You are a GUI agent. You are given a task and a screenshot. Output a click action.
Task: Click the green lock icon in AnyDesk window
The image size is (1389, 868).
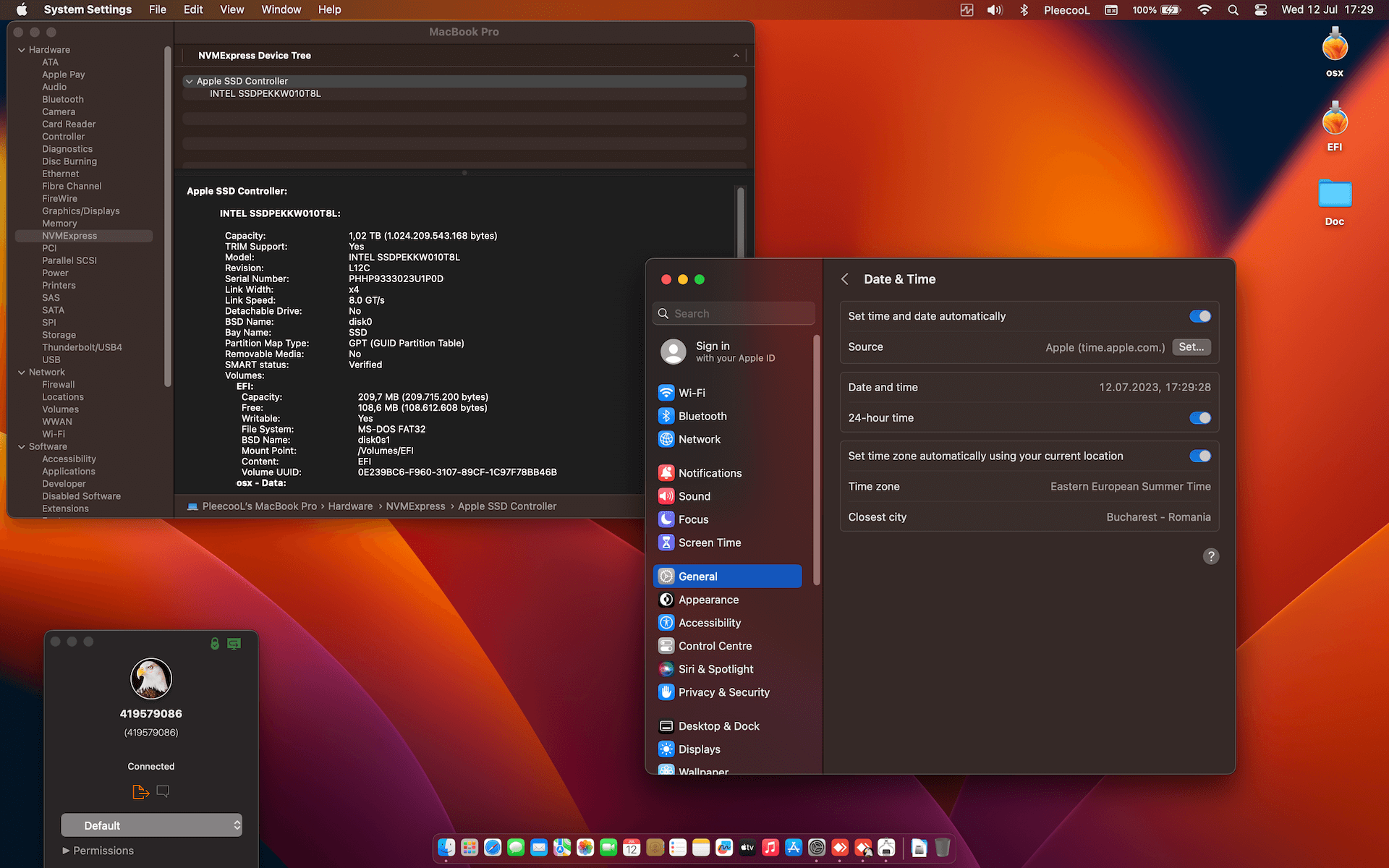pyautogui.click(x=215, y=643)
